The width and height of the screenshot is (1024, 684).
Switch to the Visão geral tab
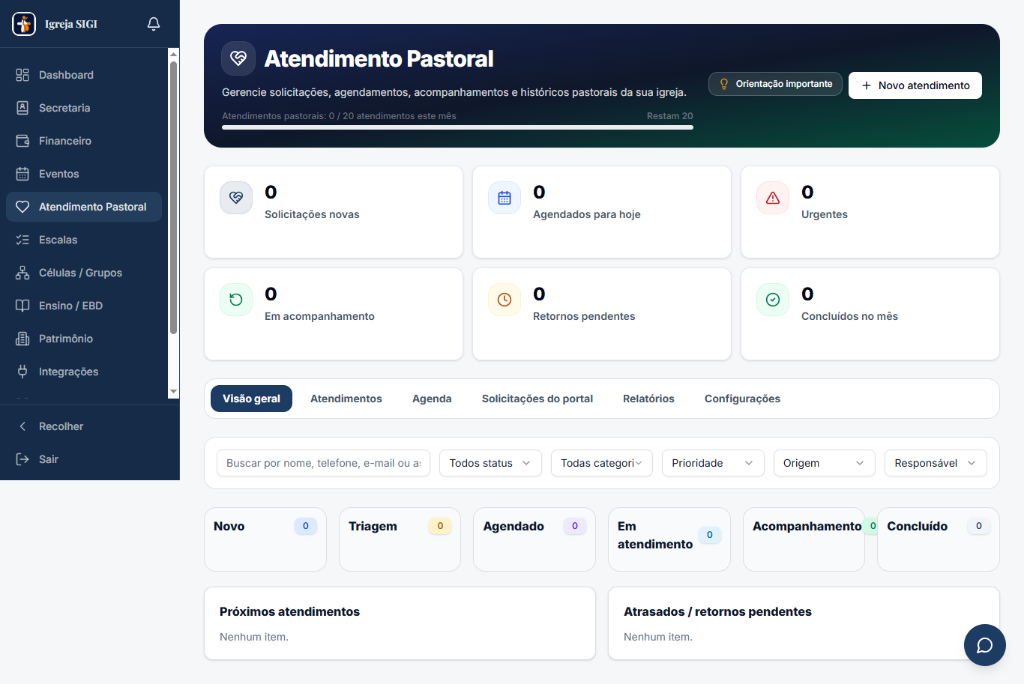click(251, 399)
